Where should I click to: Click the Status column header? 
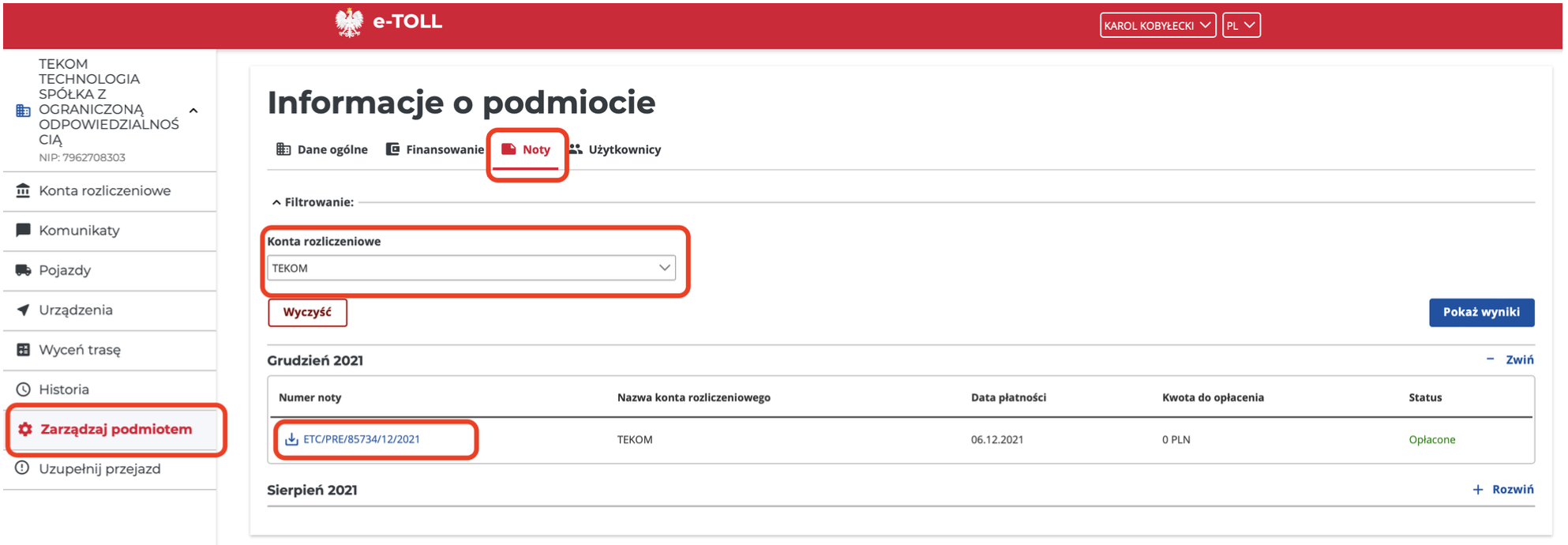click(1425, 397)
